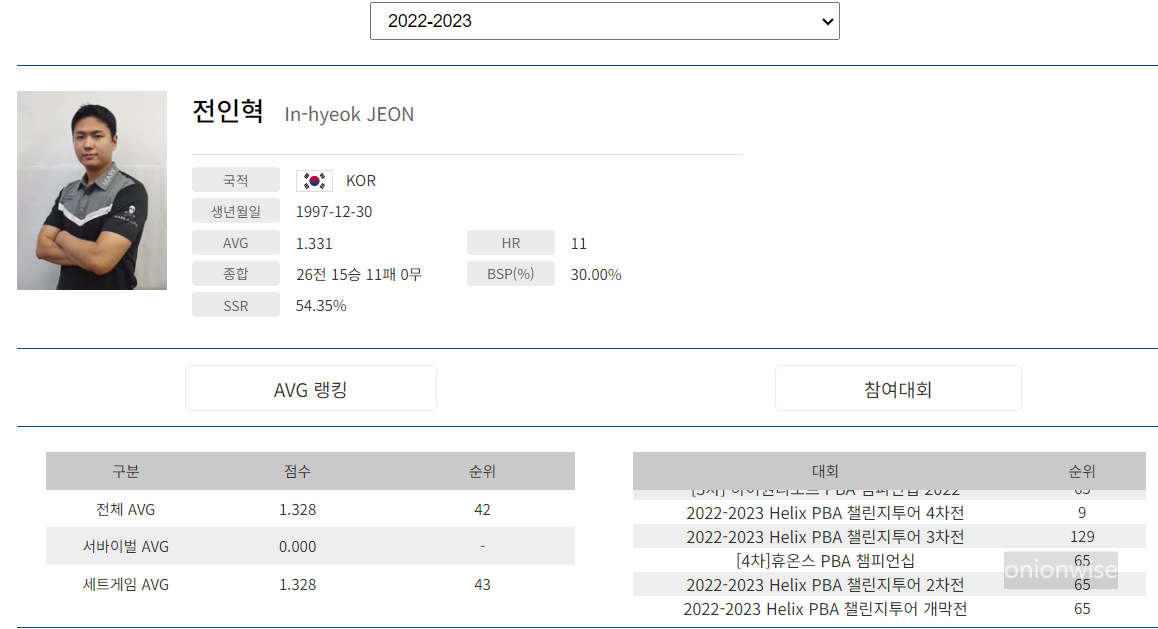Switch to the AVG 랭킹 view

310,388
